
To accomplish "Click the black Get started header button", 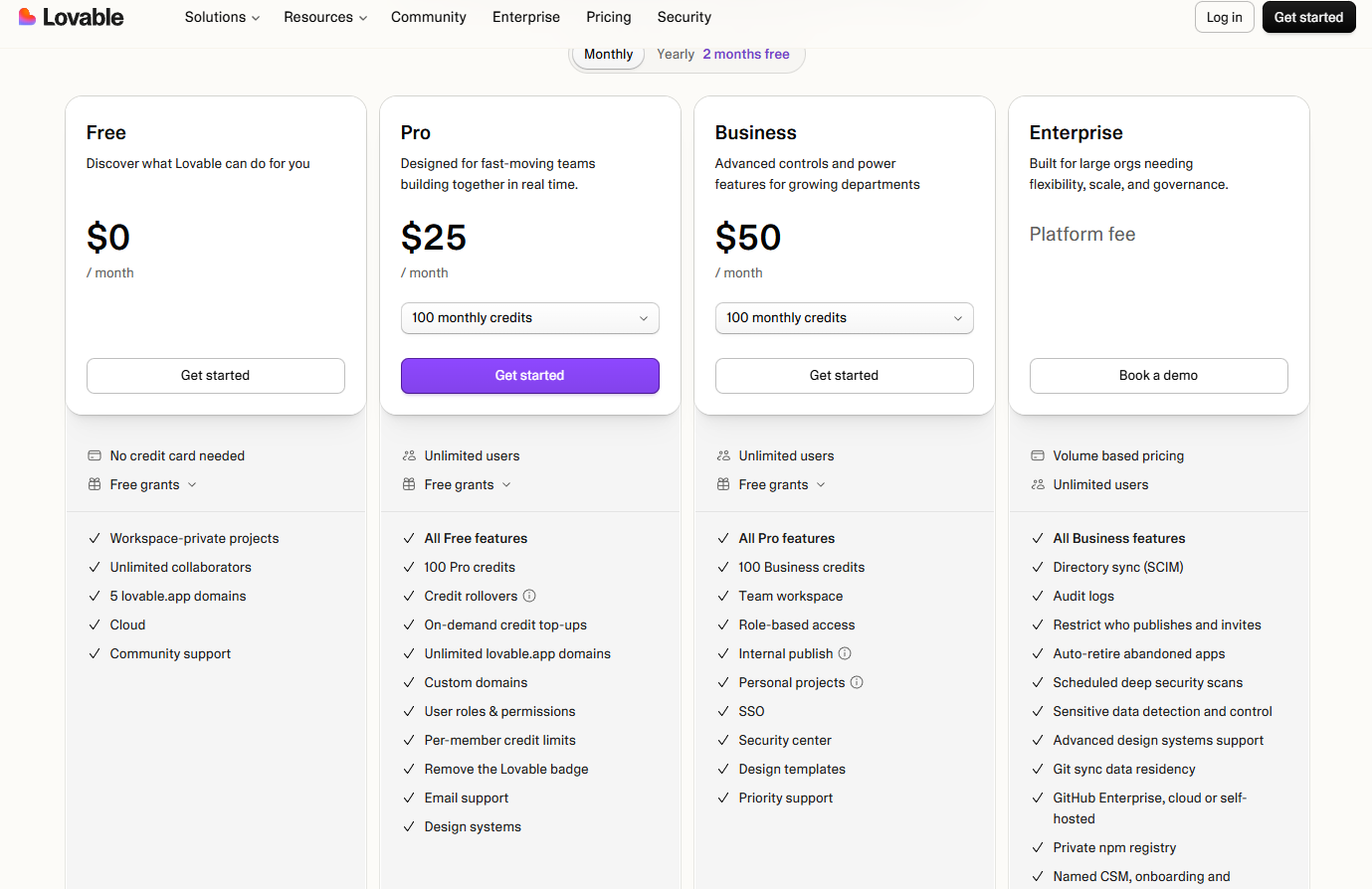I will [1309, 17].
